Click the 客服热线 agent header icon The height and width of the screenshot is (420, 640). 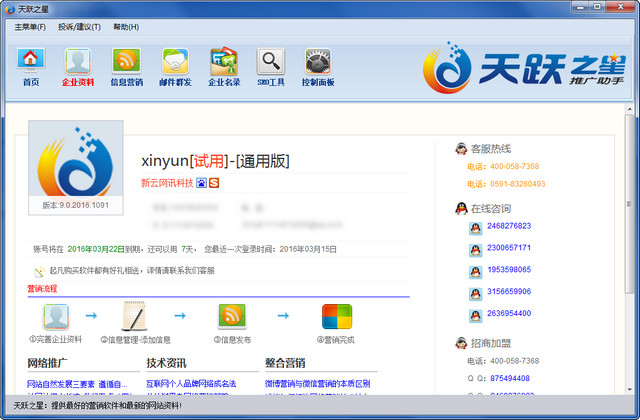pyautogui.click(x=461, y=149)
